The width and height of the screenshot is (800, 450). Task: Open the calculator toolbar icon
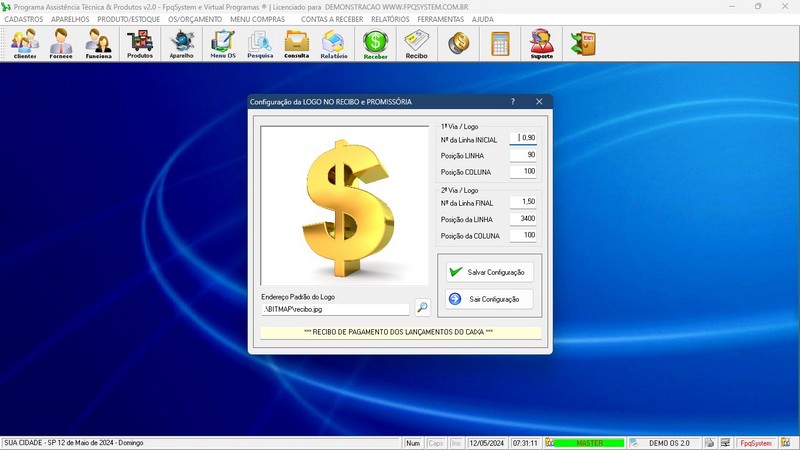click(500, 44)
